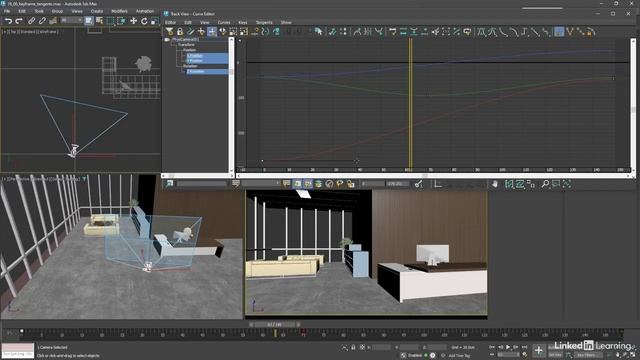Screen dimensions: 640x360
Task: Activate the Pan hand tool in curve editor
Action: (495, 184)
